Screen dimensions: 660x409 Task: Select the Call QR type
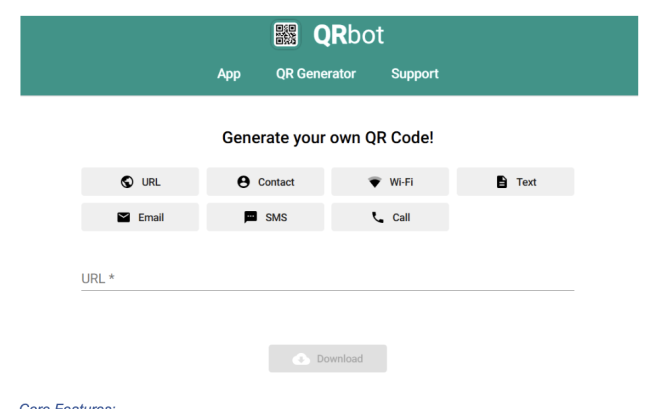point(390,217)
